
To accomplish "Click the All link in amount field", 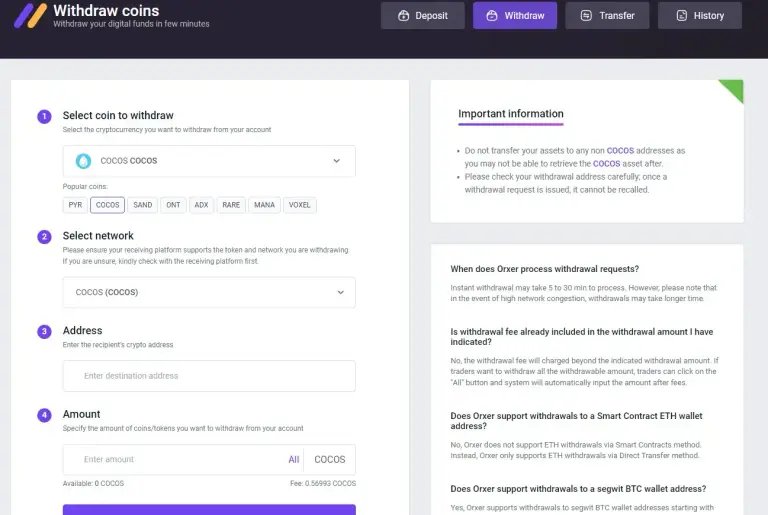I will click(x=294, y=460).
